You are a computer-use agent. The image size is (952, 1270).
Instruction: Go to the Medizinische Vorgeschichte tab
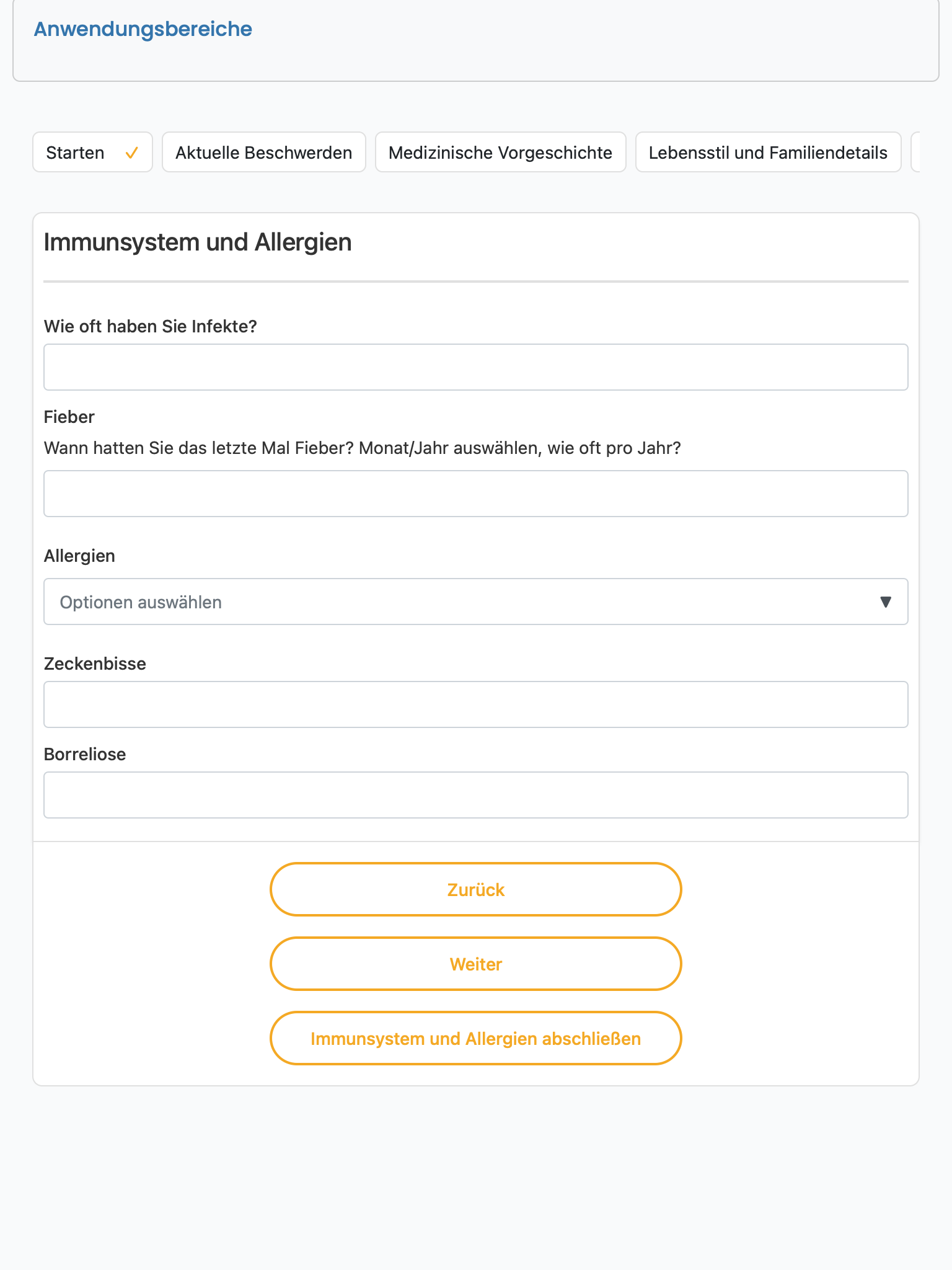[501, 152]
